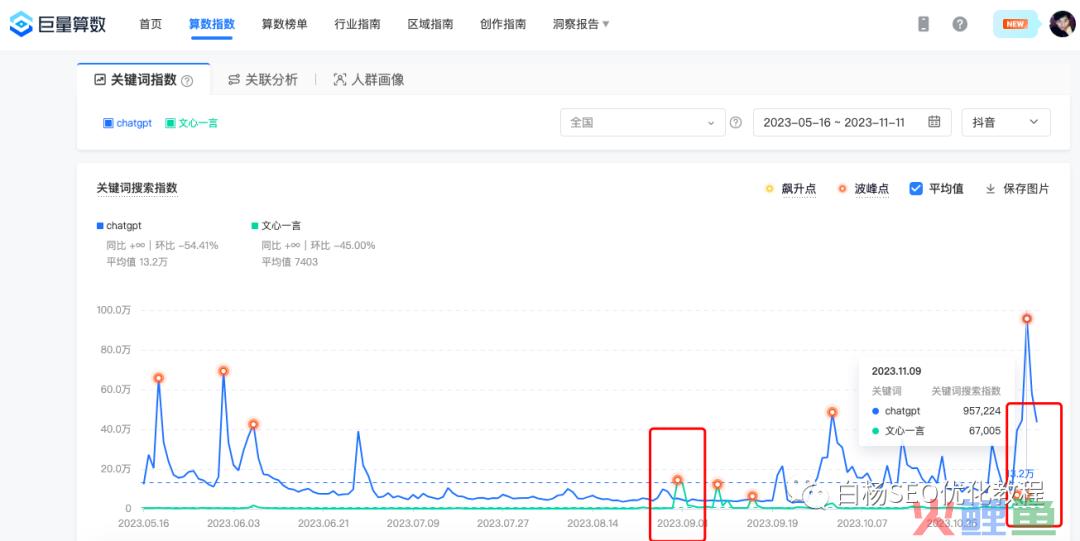Screen dimensions: 1080x541
Task: Click the 文心一言 value 67,005 in tooltip
Action: (985, 431)
